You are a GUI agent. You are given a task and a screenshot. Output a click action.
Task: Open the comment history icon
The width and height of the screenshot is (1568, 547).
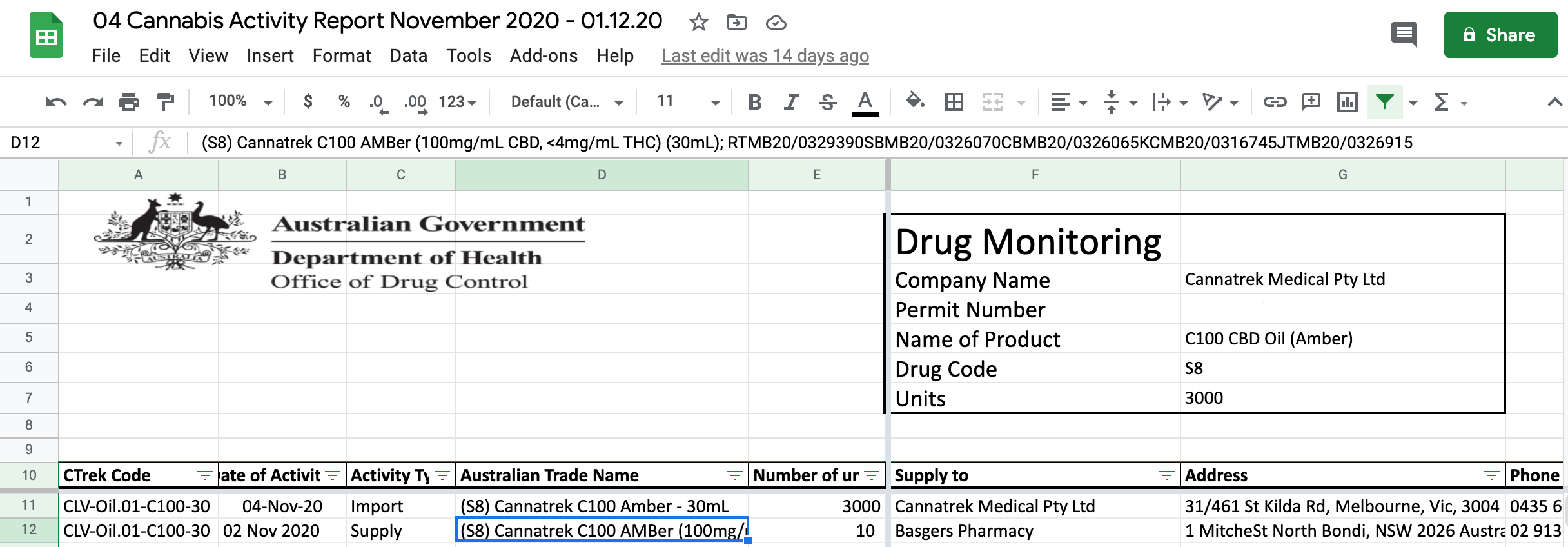click(x=1404, y=34)
